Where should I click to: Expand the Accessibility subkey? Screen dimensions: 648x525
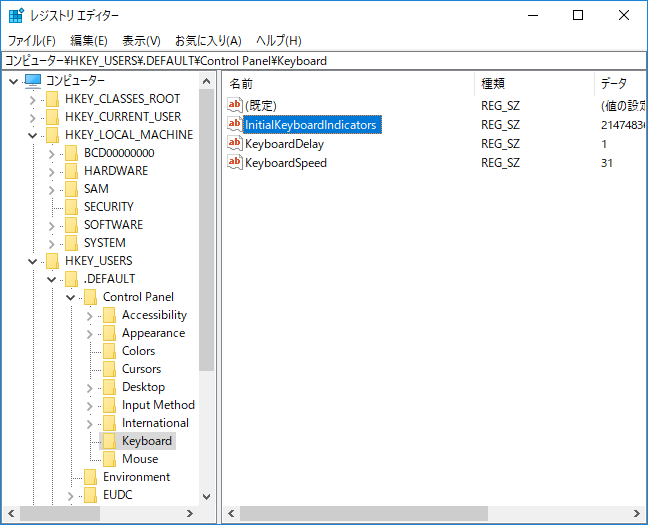(90, 316)
